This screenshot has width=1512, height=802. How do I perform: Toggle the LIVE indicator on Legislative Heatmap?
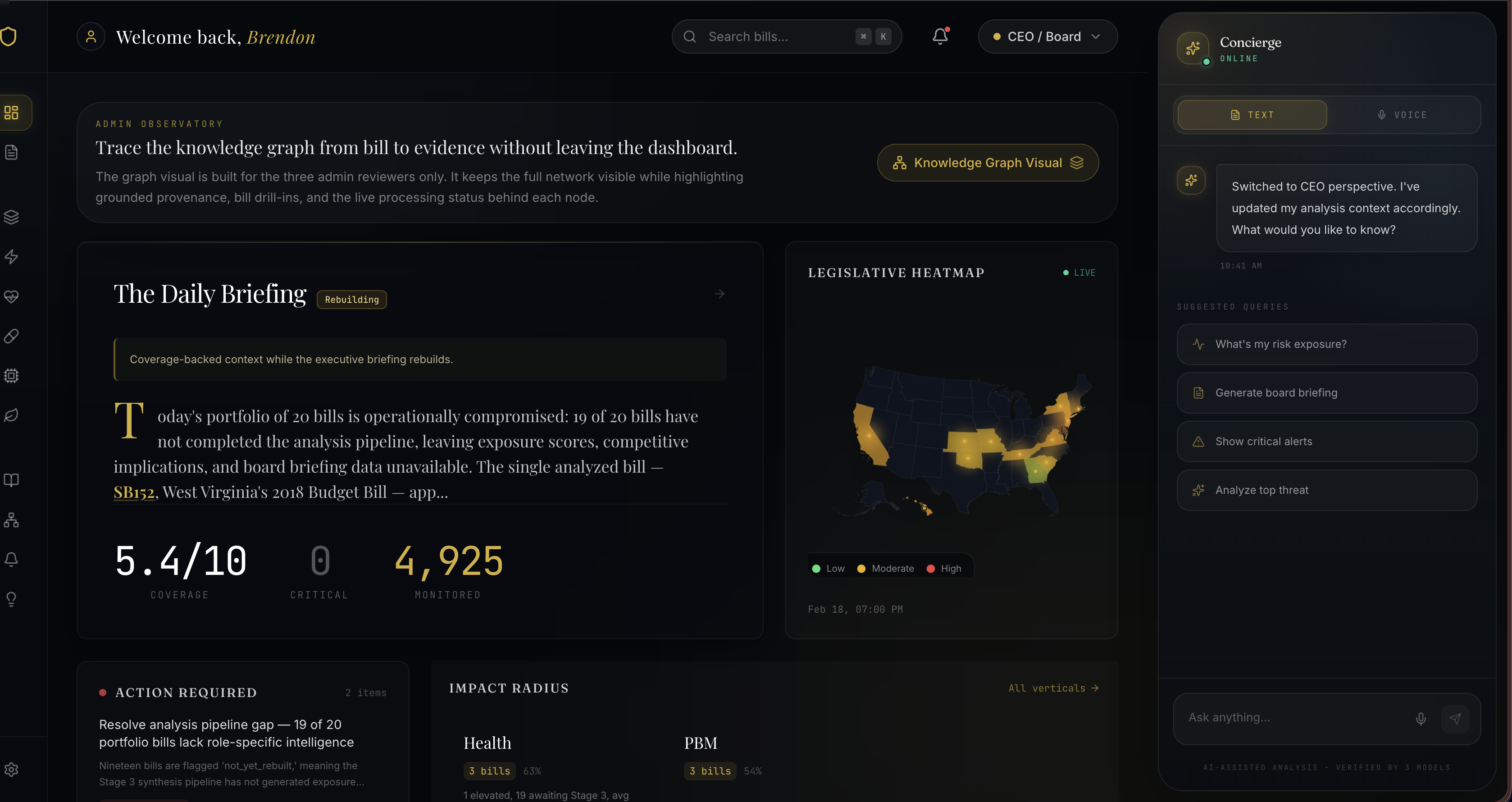tap(1079, 272)
